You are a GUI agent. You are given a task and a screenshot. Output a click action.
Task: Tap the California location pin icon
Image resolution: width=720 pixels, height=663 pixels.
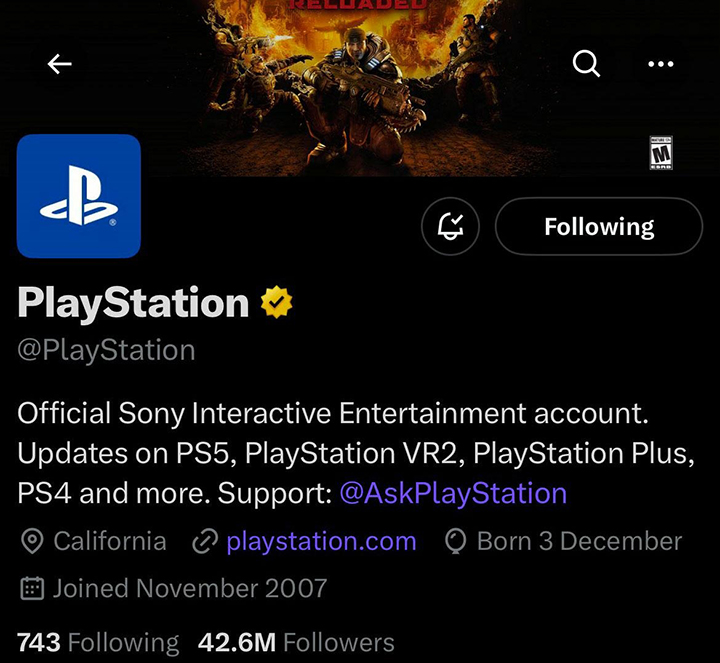pos(32,541)
